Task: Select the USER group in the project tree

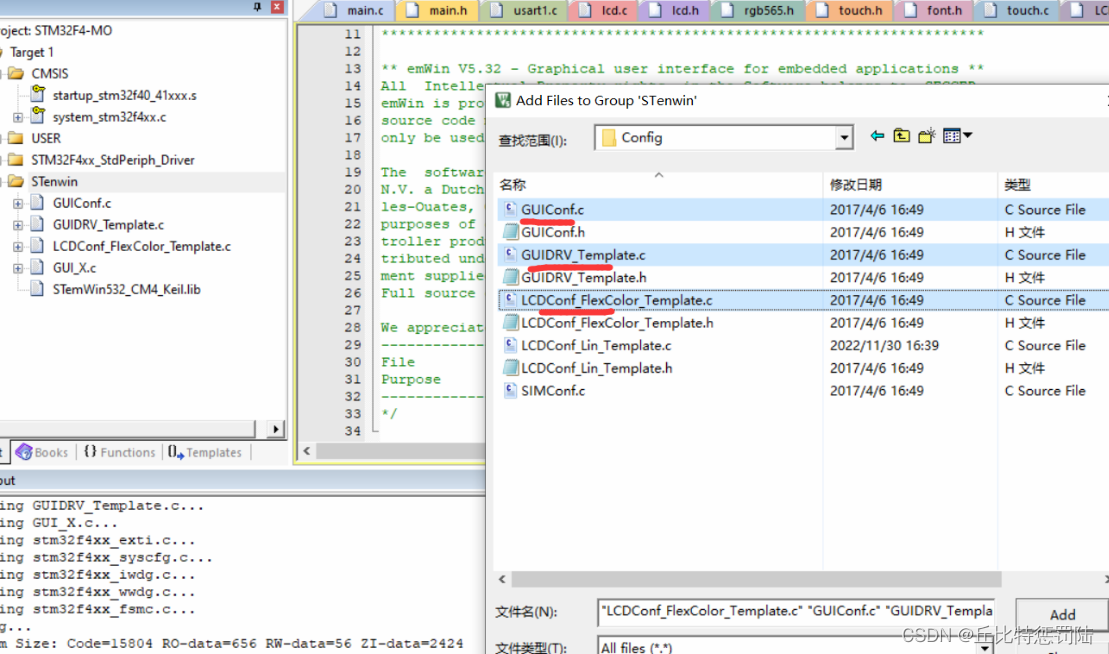Action: coord(46,139)
